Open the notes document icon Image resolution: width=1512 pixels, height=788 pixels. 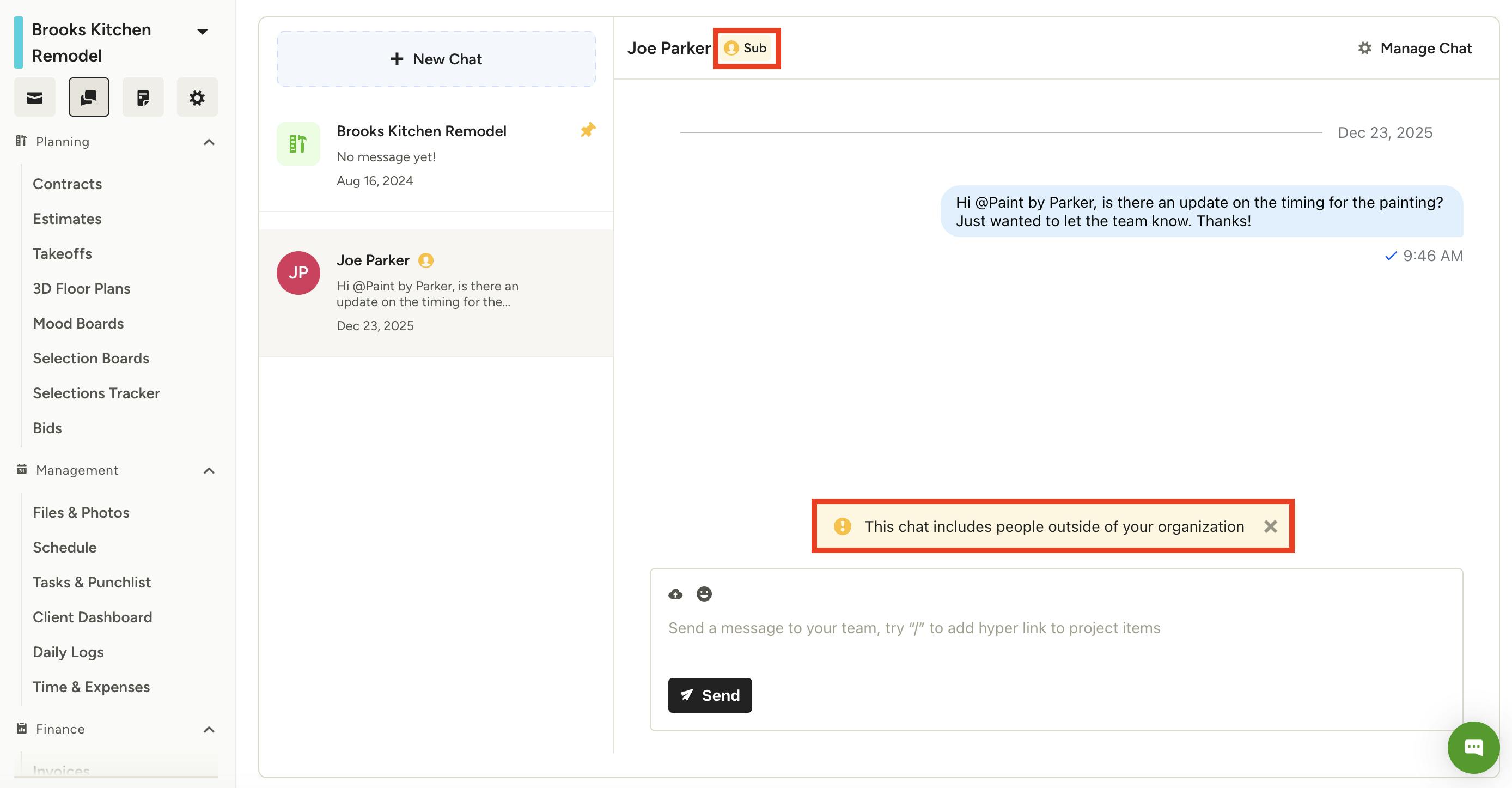point(143,98)
